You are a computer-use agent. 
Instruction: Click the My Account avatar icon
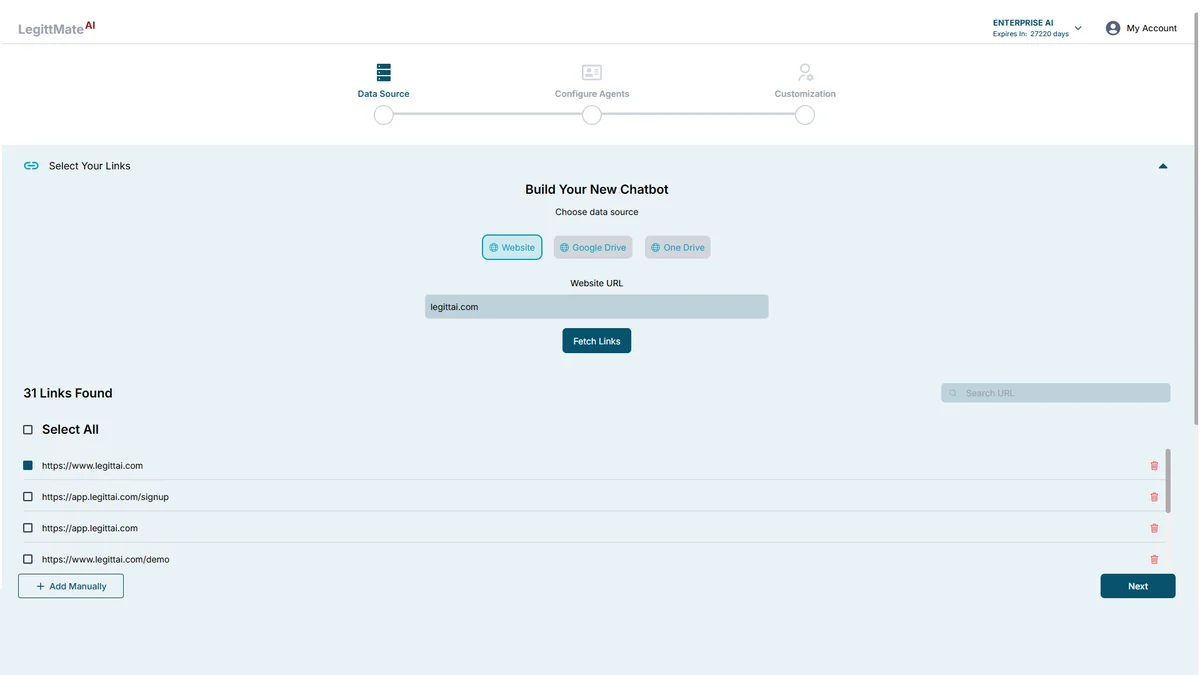[x=1113, y=28]
